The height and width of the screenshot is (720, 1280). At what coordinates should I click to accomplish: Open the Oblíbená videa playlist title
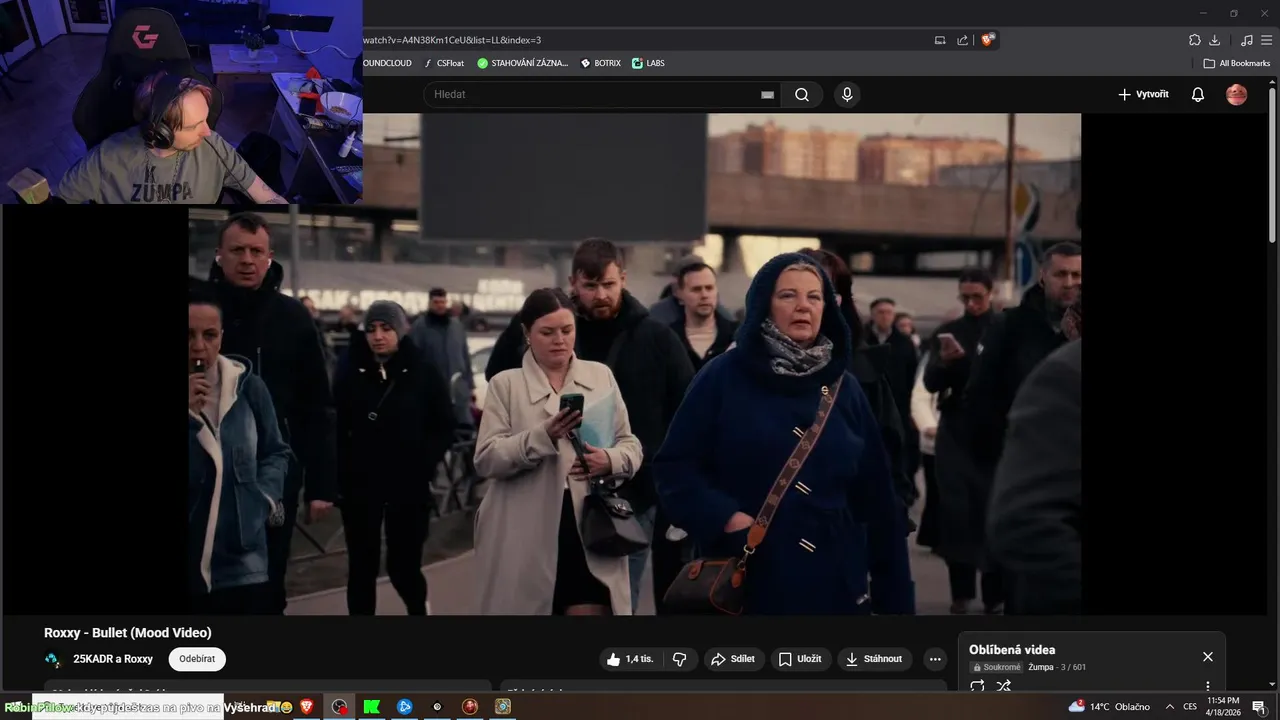click(1012, 650)
